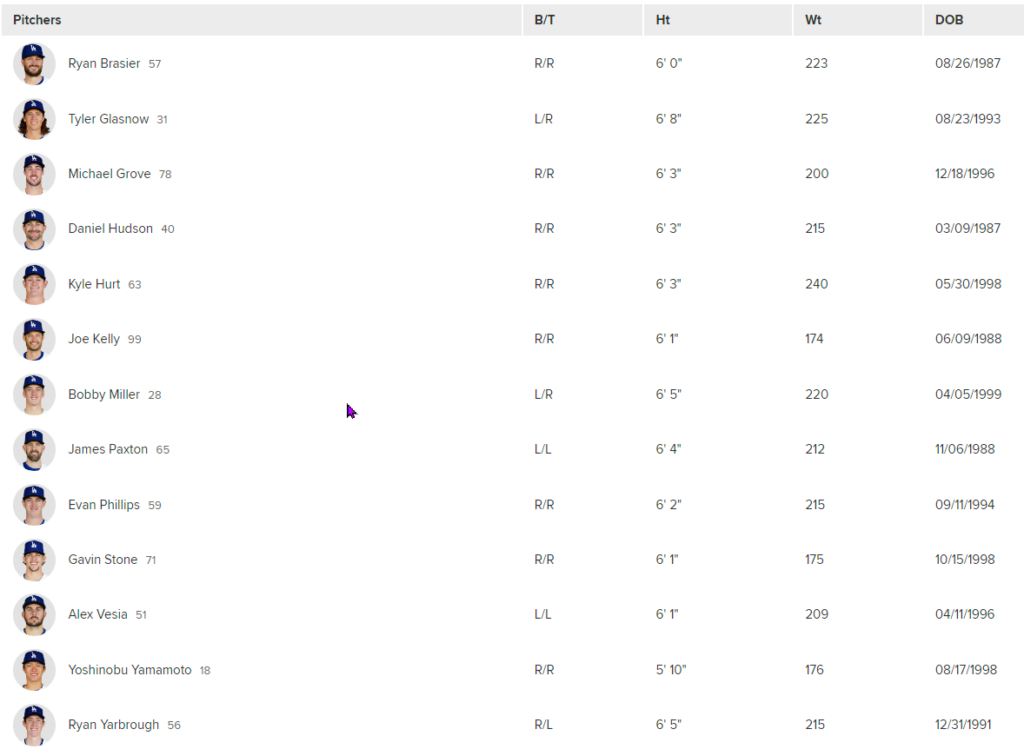Open Kyle Hurt's headshot thumbnail
Viewport: 1024px width, 749px height.
point(34,284)
